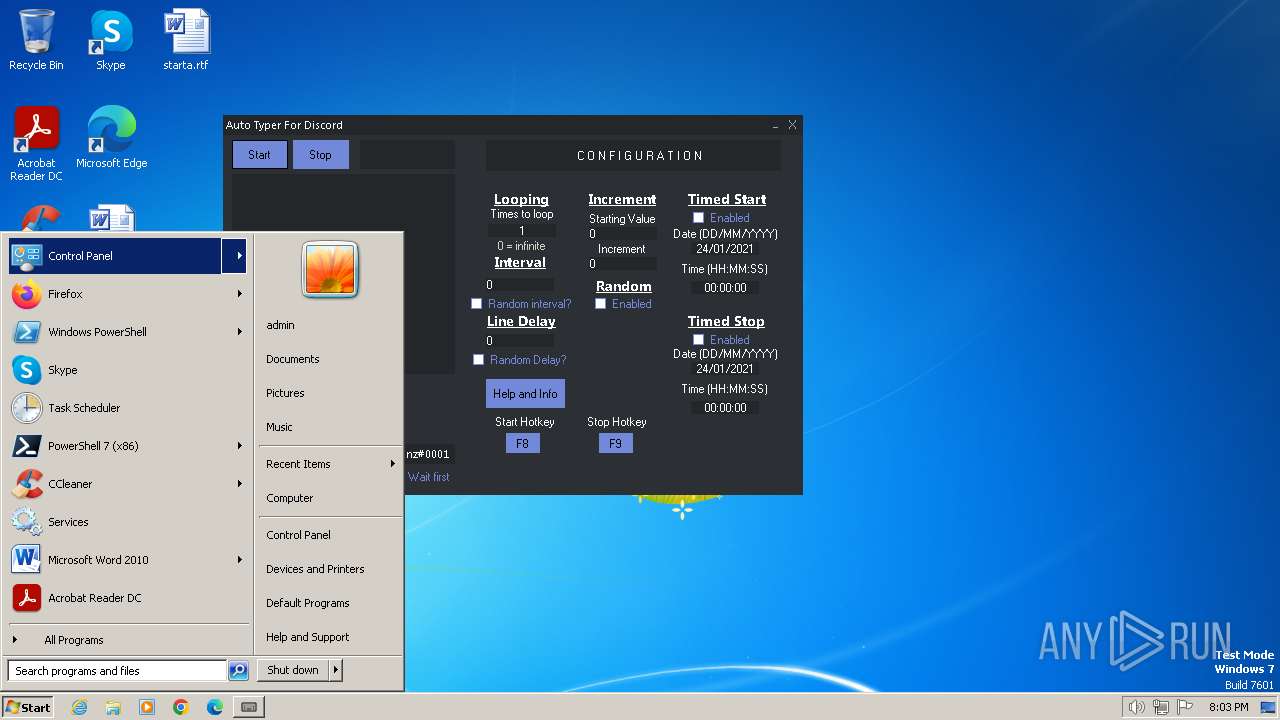Screen dimensions: 1280x720
Task: Toggle the Timed Start Enabled checkbox
Action: pyautogui.click(x=699, y=218)
